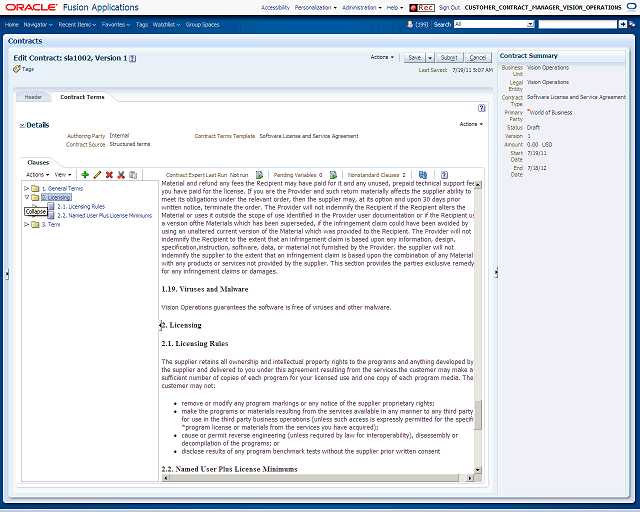This screenshot has width=640, height=512.
Task: Add a new clause with the green plus
Action: click(85, 175)
